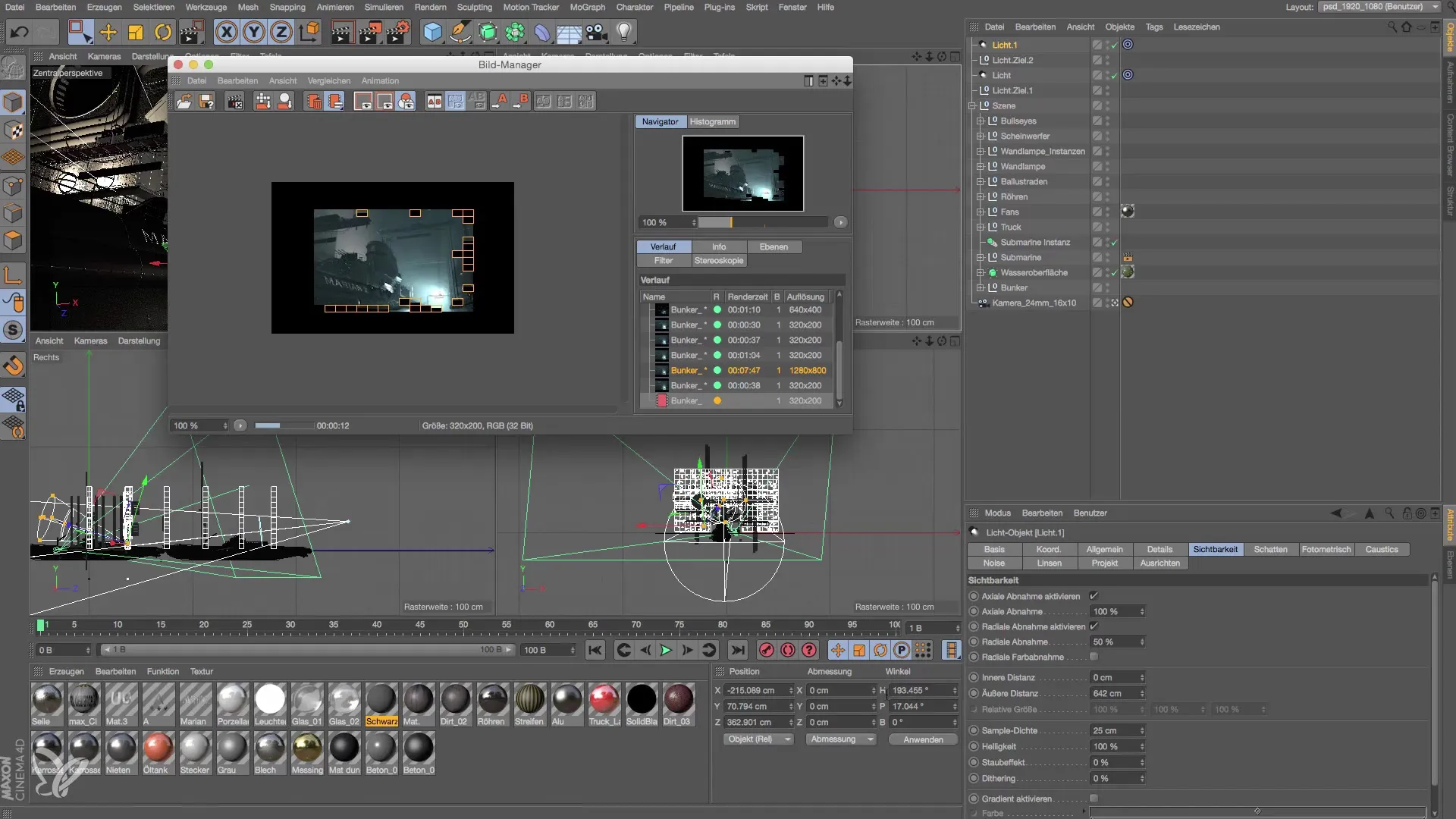Open Animation menu in Bild-Manager

click(x=380, y=80)
